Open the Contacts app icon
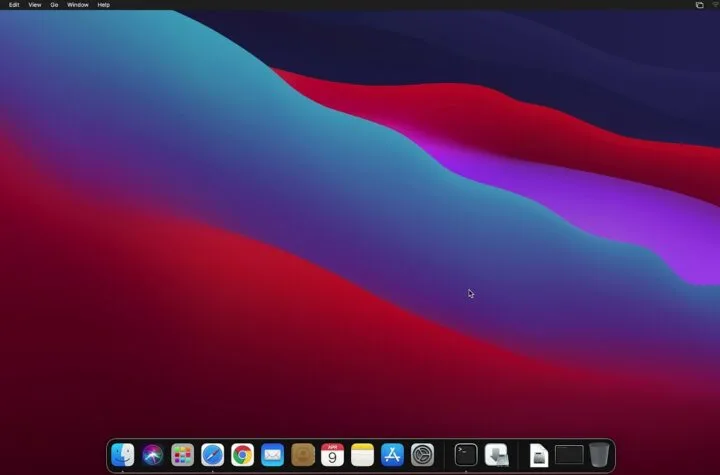 pyautogui.click(x=303, y=455)
